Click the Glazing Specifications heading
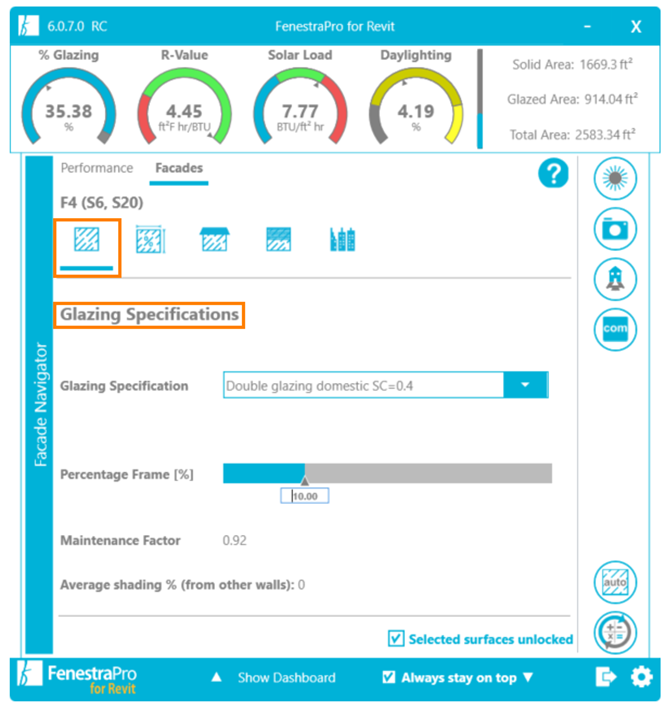 (149, 314)
